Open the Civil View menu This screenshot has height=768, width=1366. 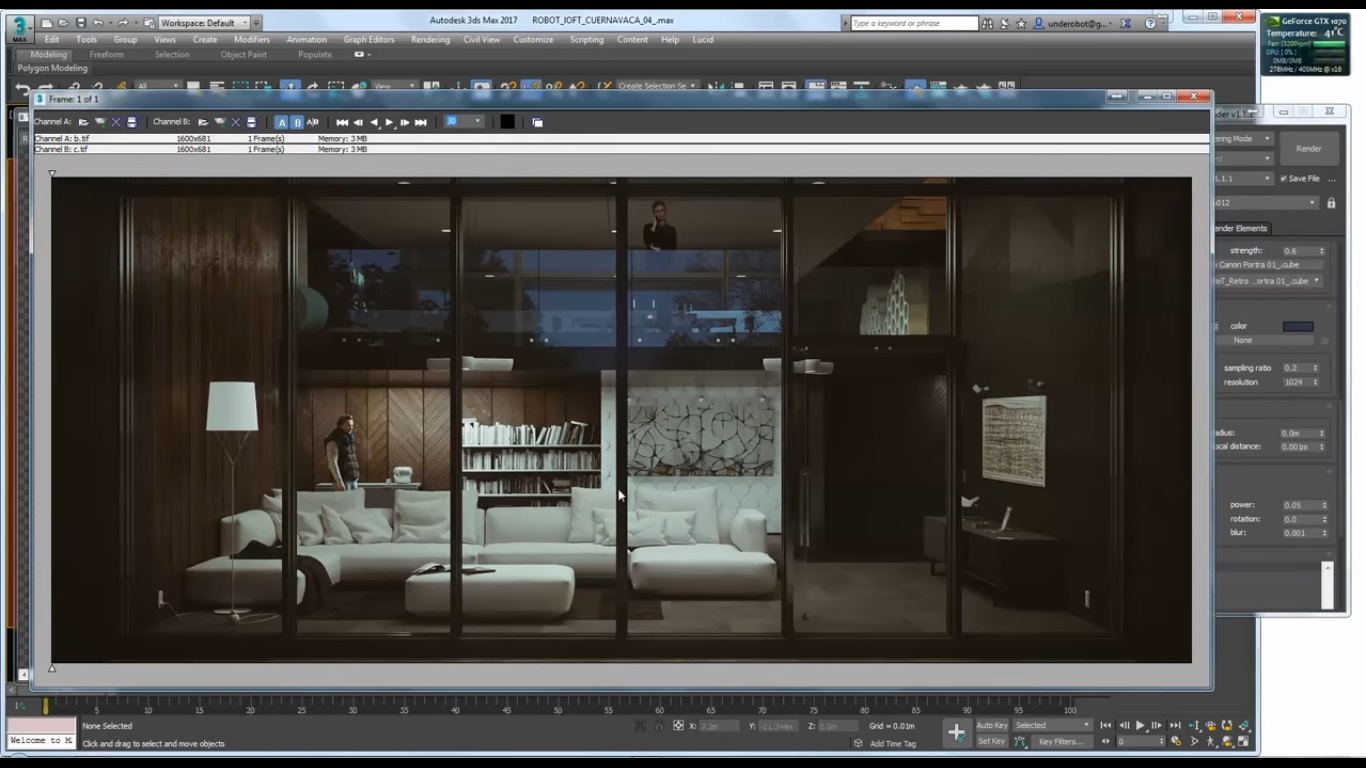click(x=481, y=40)
